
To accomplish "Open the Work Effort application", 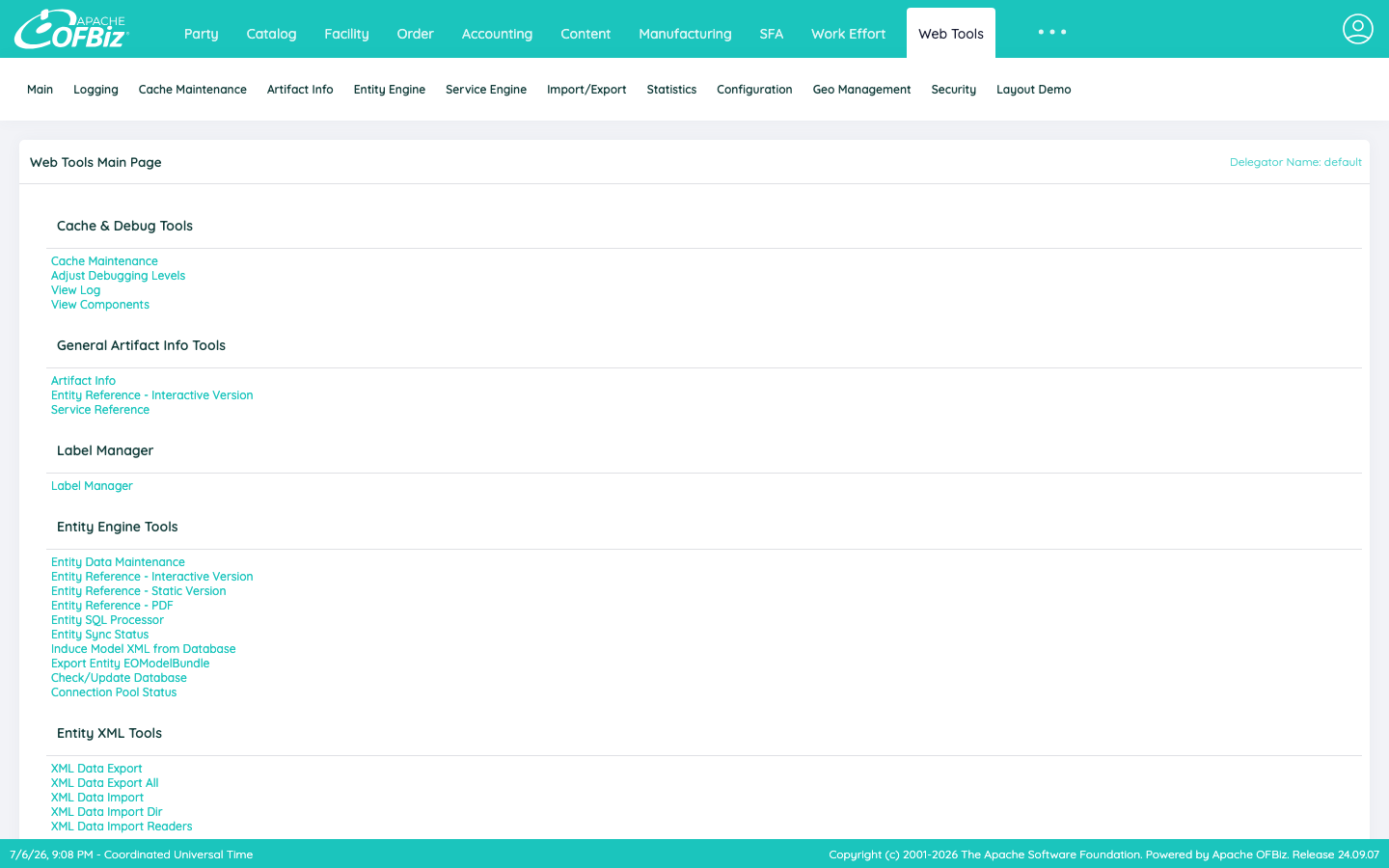I will click(x=849, y=34).
